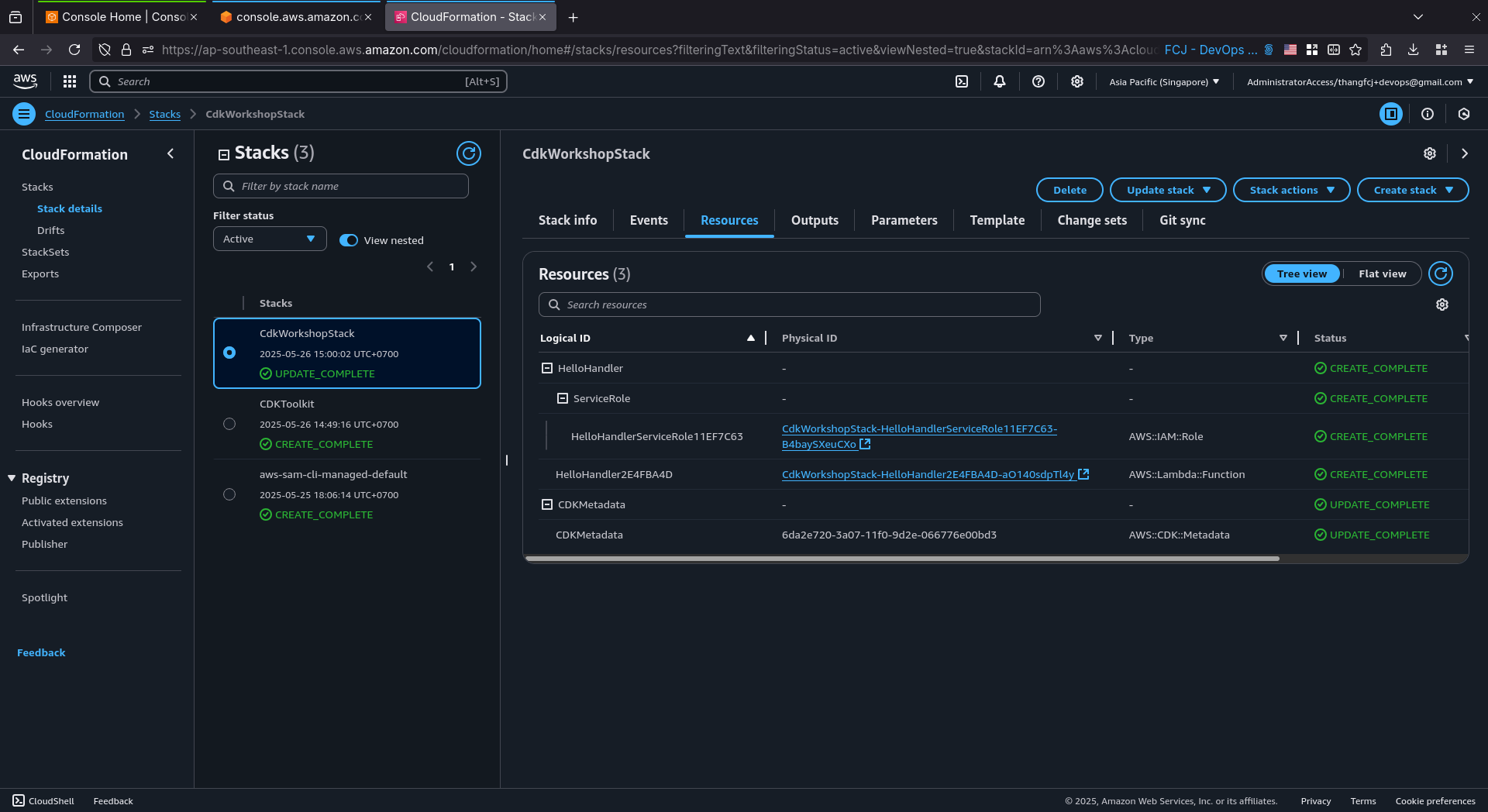The image size is (1488, 812).
Task: Switch resources to Tree view
Action: click(1302, 274)
